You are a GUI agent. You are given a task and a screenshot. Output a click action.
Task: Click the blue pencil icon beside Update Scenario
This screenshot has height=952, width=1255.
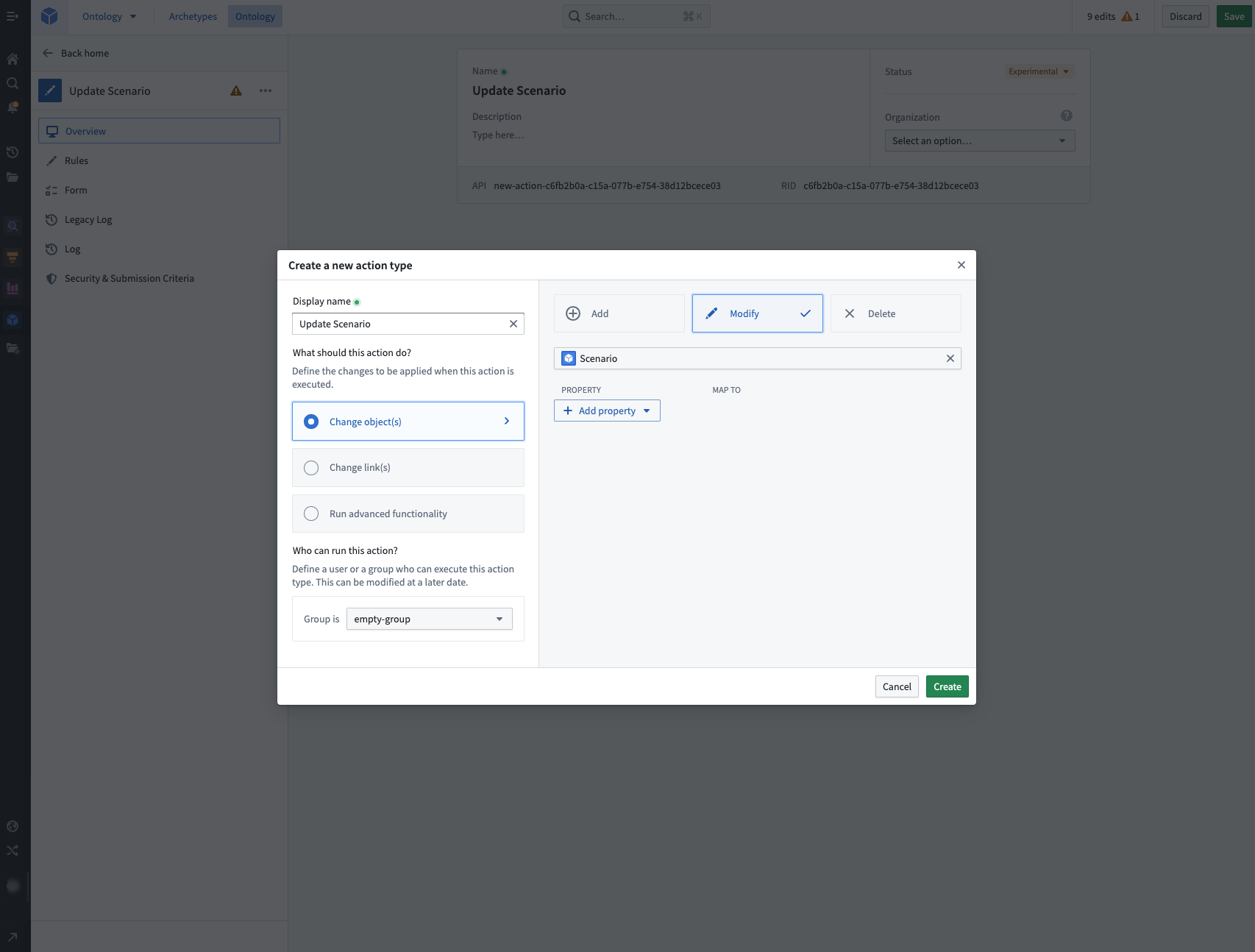(x=50, y=90)
